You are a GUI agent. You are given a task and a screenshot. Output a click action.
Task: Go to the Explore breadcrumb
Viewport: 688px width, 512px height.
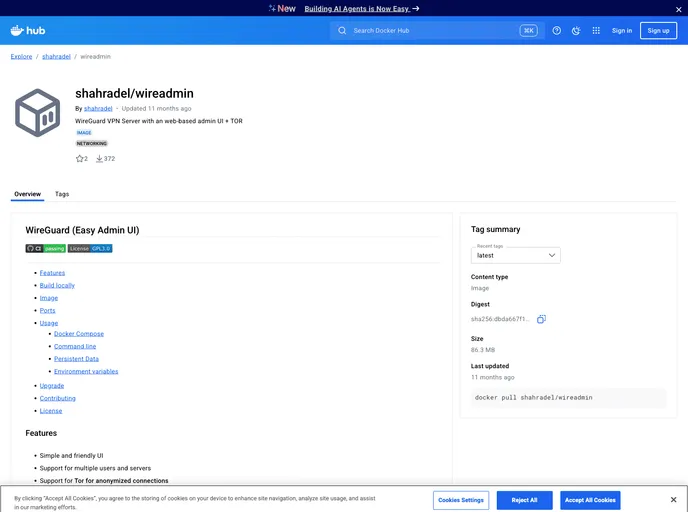pyautogui.click(x=22, y=57)
